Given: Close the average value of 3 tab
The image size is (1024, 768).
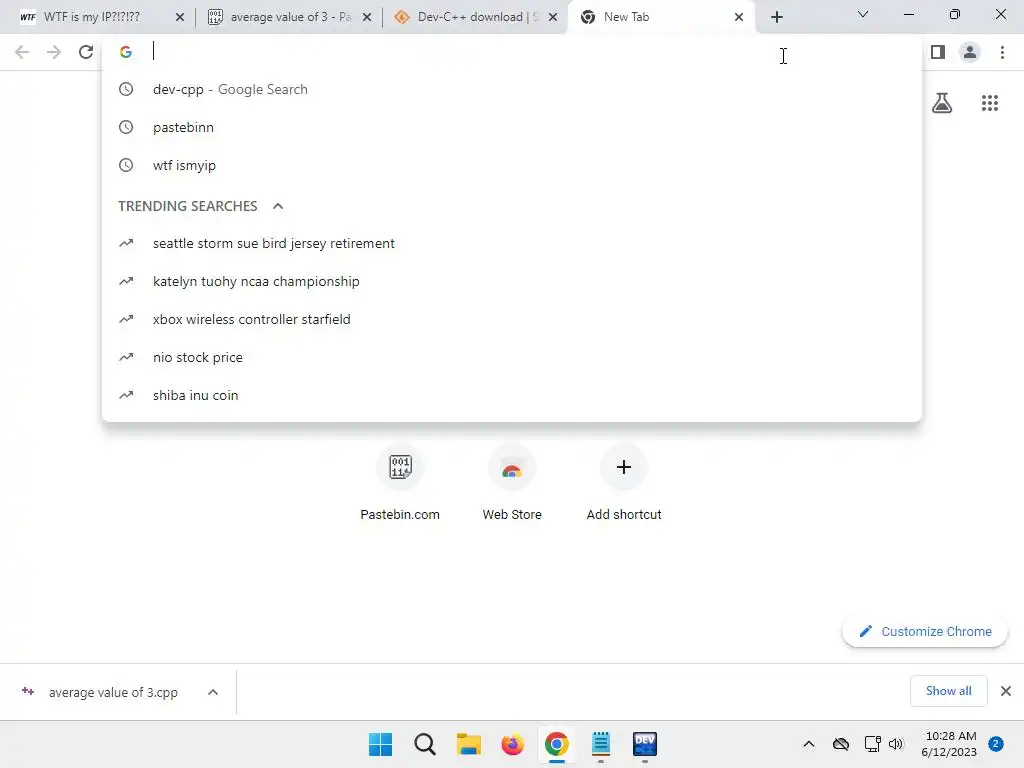Looking at the screenshot, I should click(x=367, y=18).
